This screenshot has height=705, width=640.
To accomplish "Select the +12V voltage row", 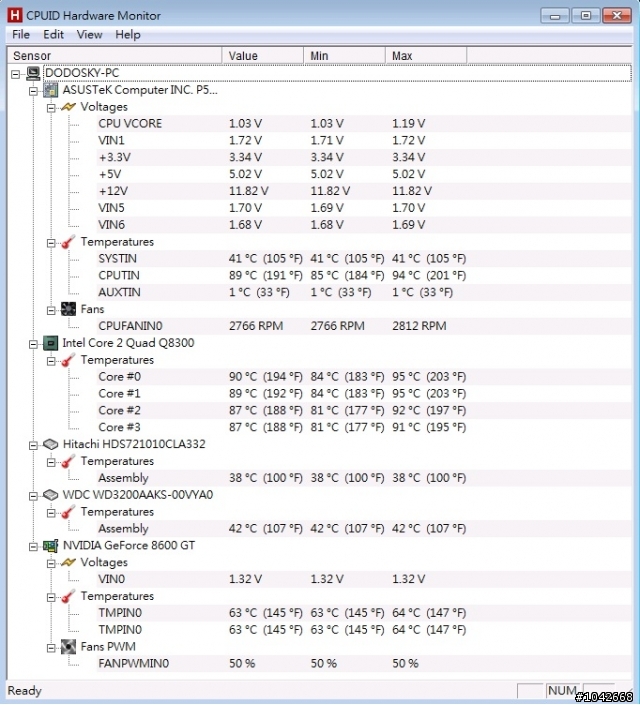I will (x=363, y=191).
